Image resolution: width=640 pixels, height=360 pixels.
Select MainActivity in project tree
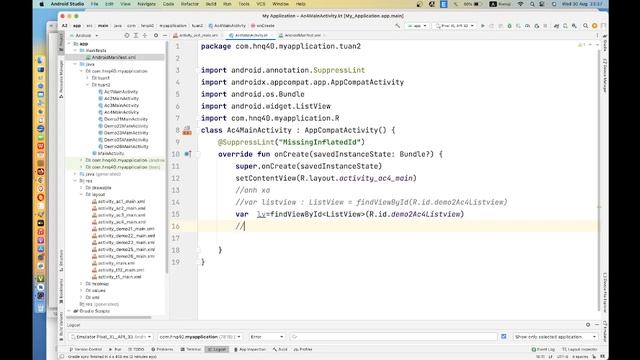coord(110,153)
